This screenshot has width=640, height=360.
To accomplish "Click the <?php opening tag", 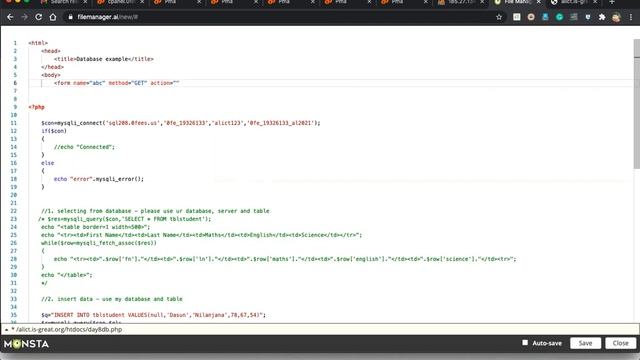I will click(x=36, y=107).
